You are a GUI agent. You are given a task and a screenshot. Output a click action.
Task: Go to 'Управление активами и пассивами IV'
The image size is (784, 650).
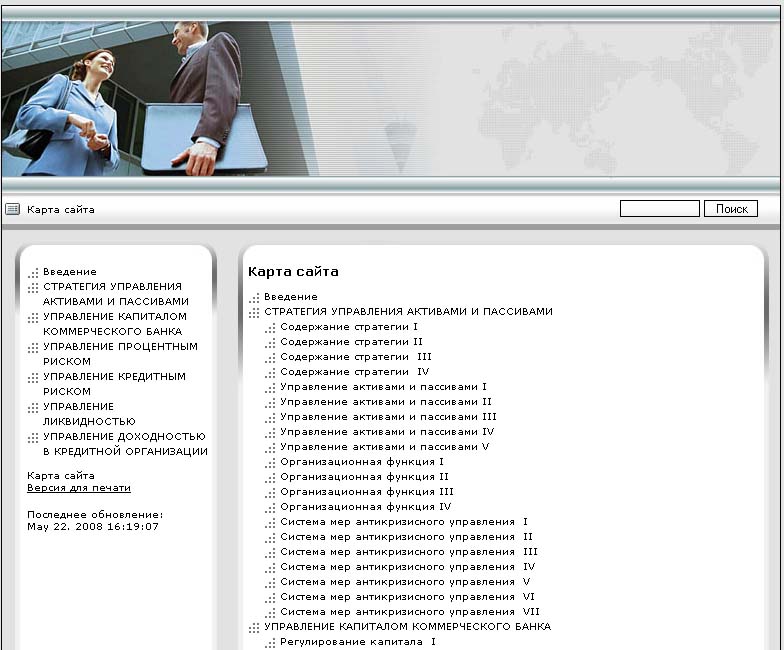[x=387, y=432]
